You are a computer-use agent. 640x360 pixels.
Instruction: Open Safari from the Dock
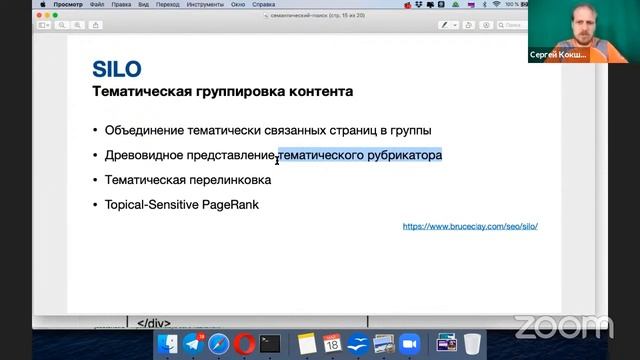219,344
